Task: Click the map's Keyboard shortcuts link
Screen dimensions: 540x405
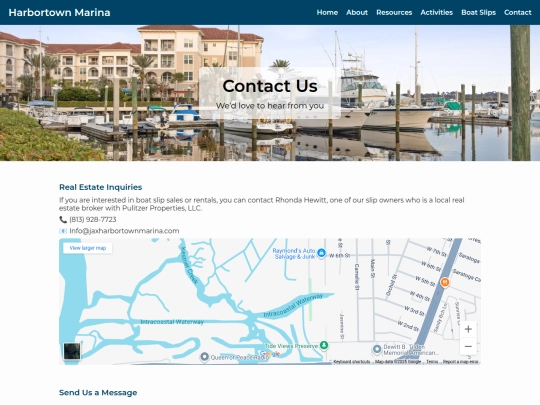Action: (352, 362)
